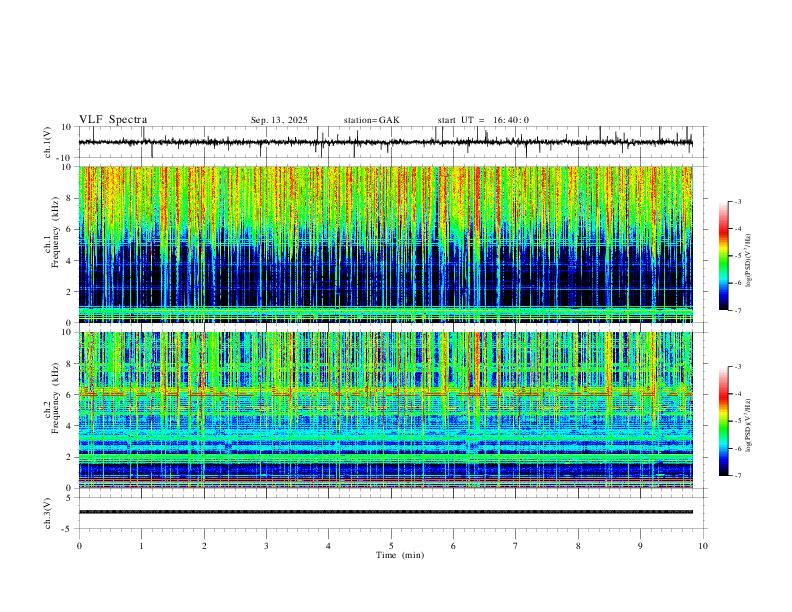The width and height of the screenshot is (792, 612).
Task: Click the time axis tick label '1'
Action: point(141,546)
